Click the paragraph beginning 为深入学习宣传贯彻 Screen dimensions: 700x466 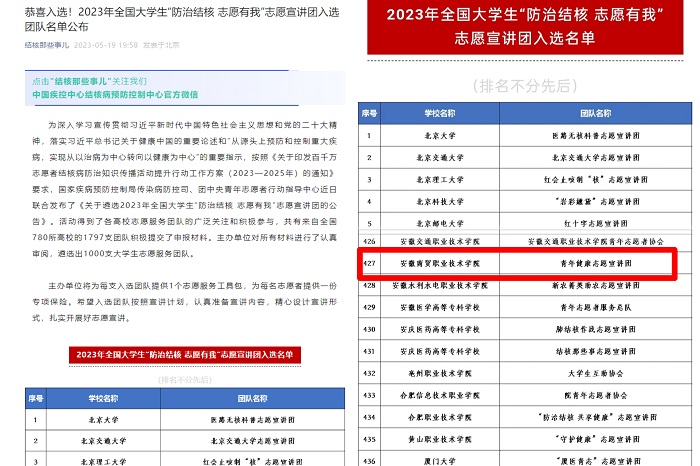point(184,189)
